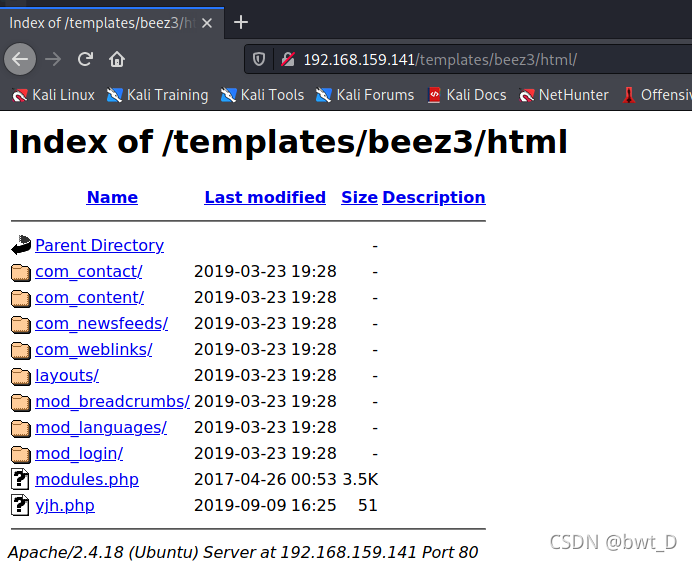Click unknown-file icon beside modules.php
The image size is (692, 562).
[20, 479]
